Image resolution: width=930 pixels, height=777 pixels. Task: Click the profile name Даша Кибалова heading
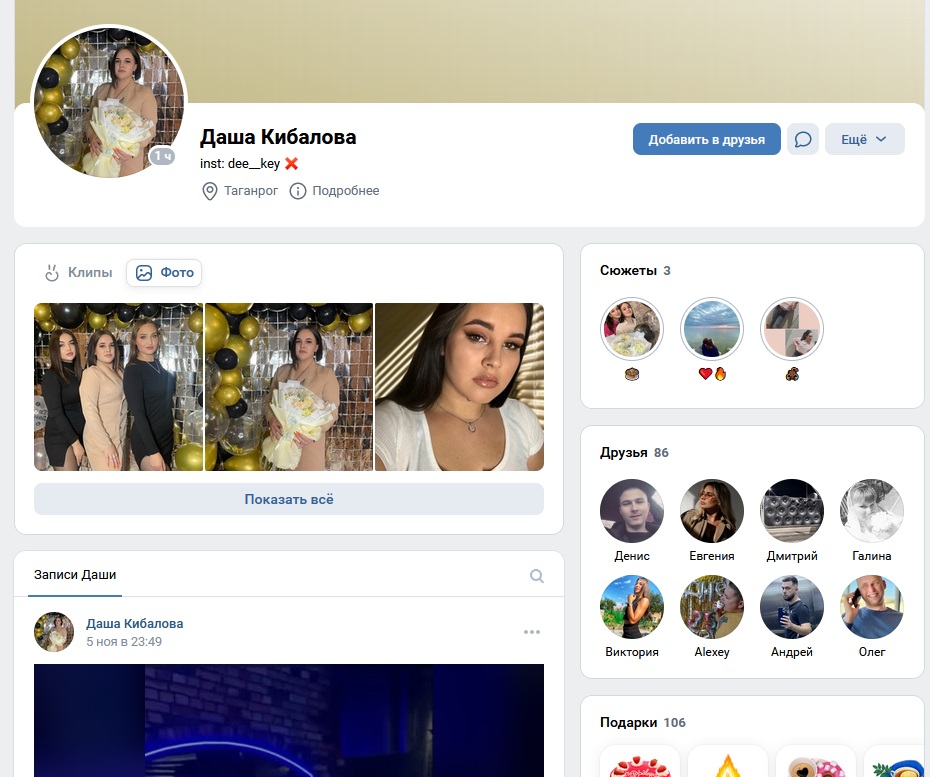[x=278, y=137]
